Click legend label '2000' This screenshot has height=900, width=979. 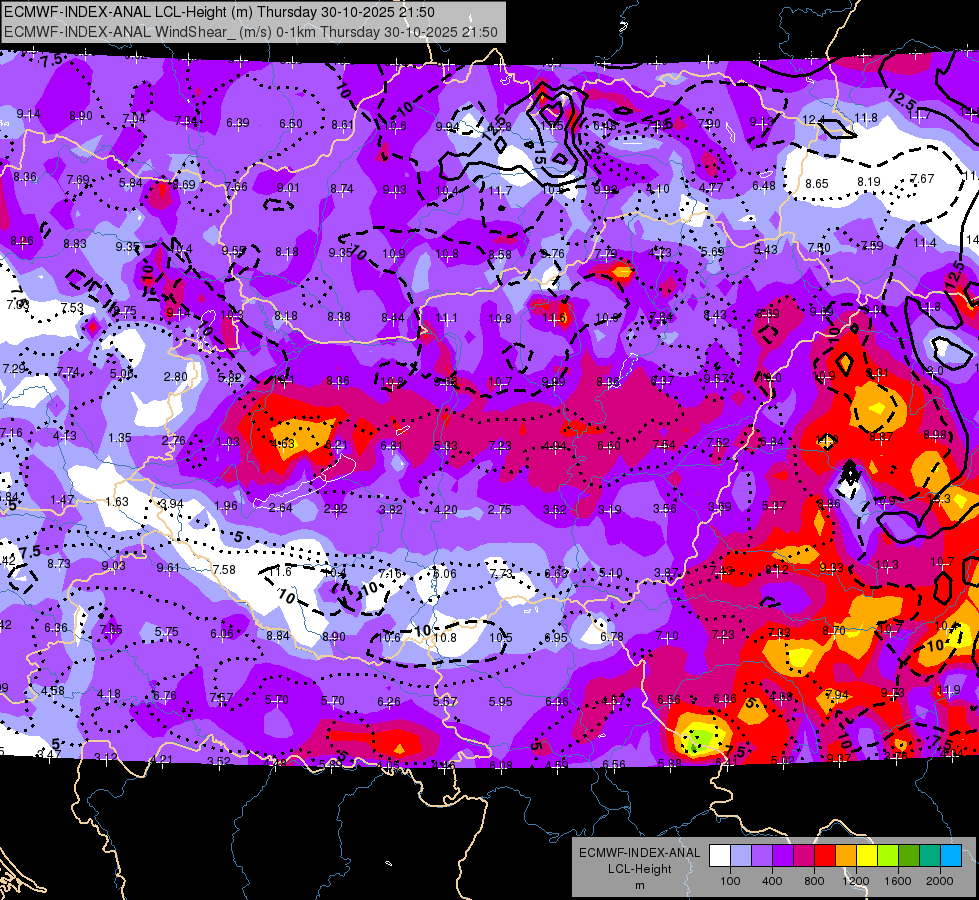pyautogui.click(x=940, y=881)
